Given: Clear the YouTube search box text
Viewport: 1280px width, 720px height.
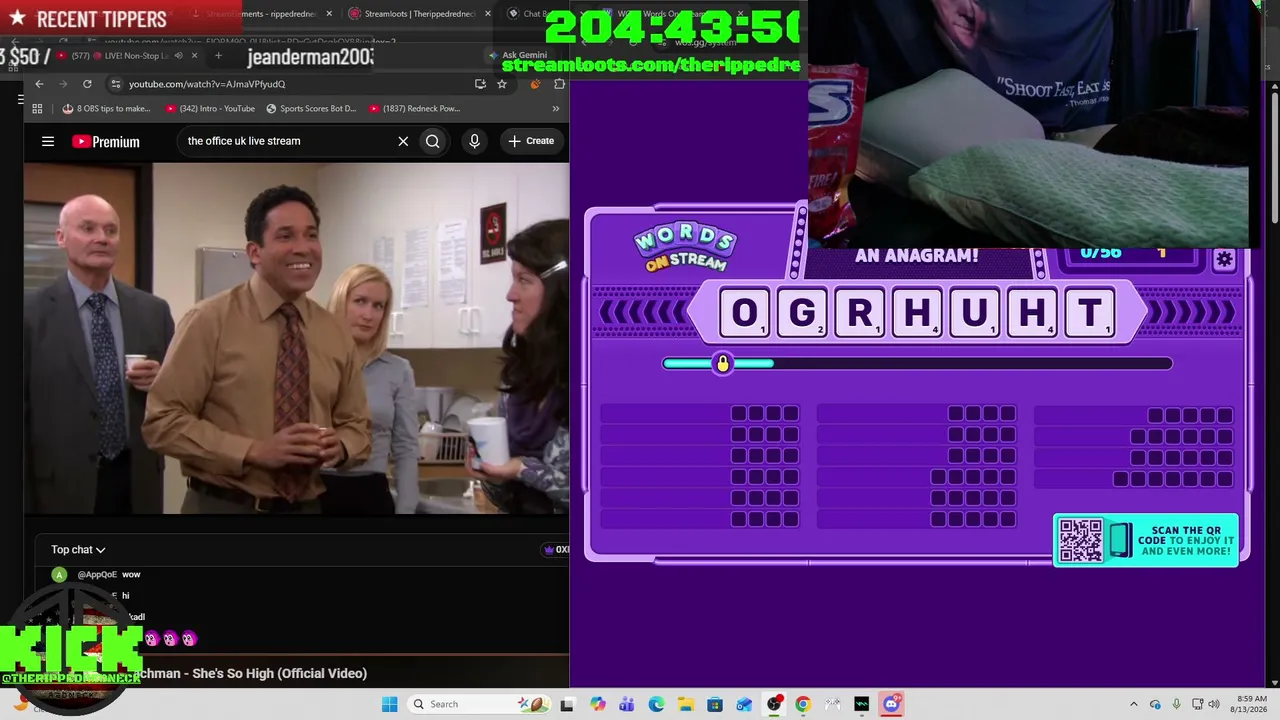Looking at the screenshot, I should (x=403, y=141).
